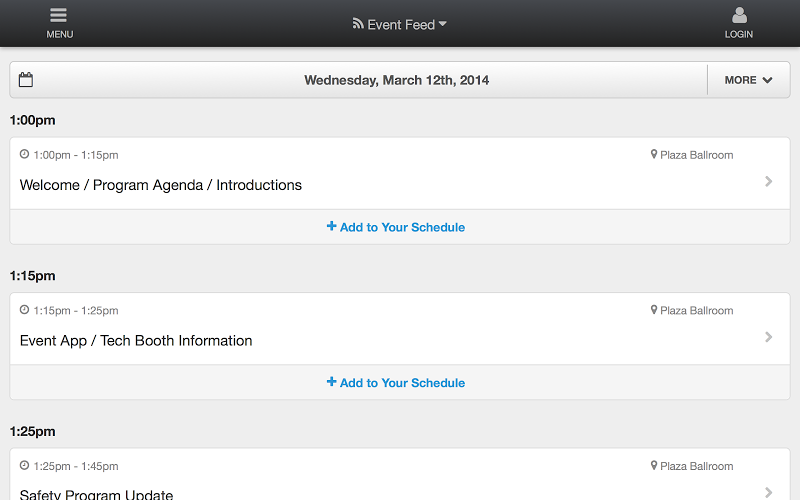Open Safety Program Update via right chevron

768,492
